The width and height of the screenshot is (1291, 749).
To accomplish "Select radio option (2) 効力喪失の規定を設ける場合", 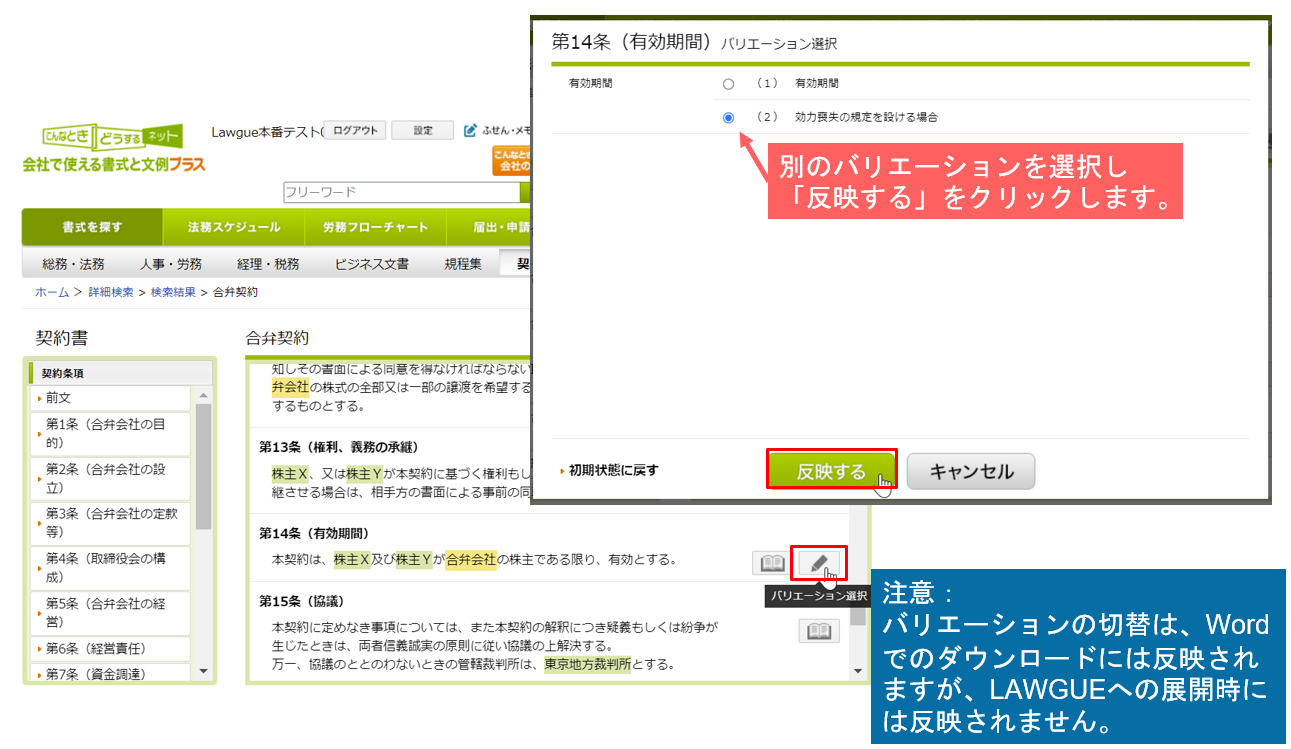I will 728,117.
